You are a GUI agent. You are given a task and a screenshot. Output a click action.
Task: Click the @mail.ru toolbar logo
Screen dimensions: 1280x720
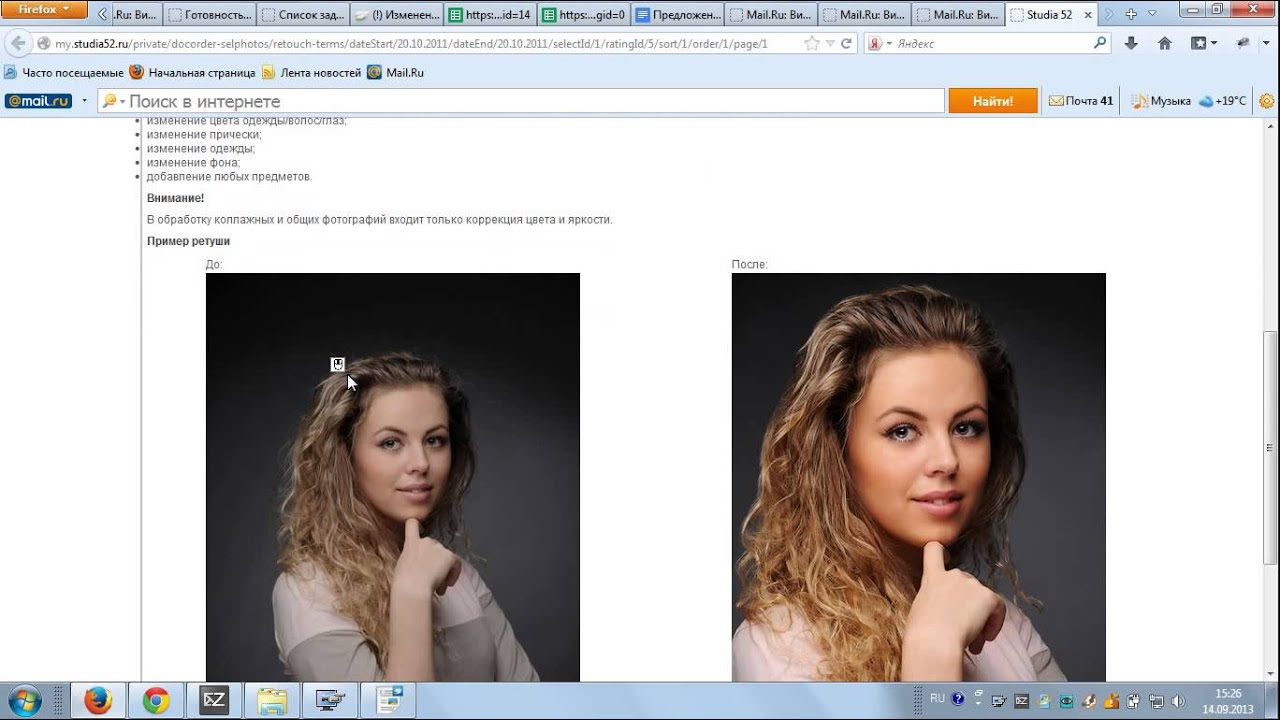38,101
